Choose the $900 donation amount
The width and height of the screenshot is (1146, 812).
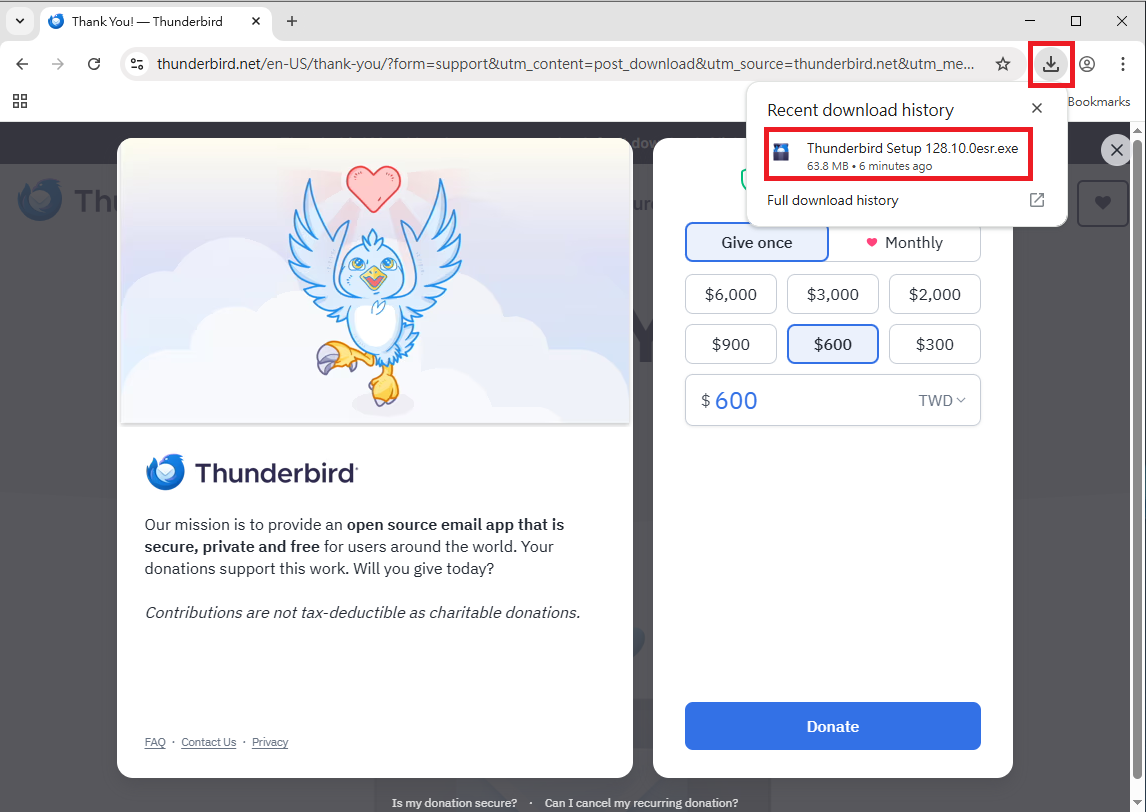point(730,344)
